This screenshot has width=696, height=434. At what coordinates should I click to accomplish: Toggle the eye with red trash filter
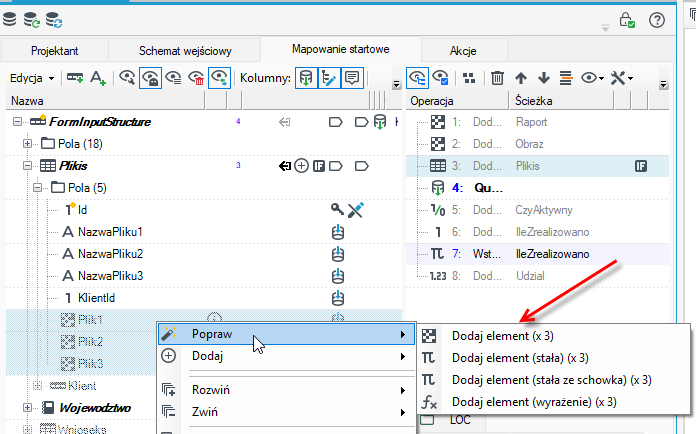coord(196,78)
